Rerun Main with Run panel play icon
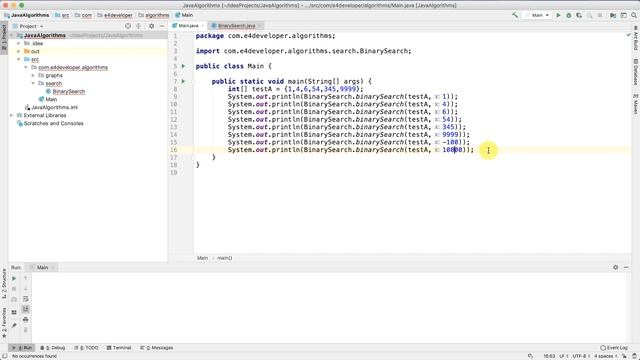 14,278
